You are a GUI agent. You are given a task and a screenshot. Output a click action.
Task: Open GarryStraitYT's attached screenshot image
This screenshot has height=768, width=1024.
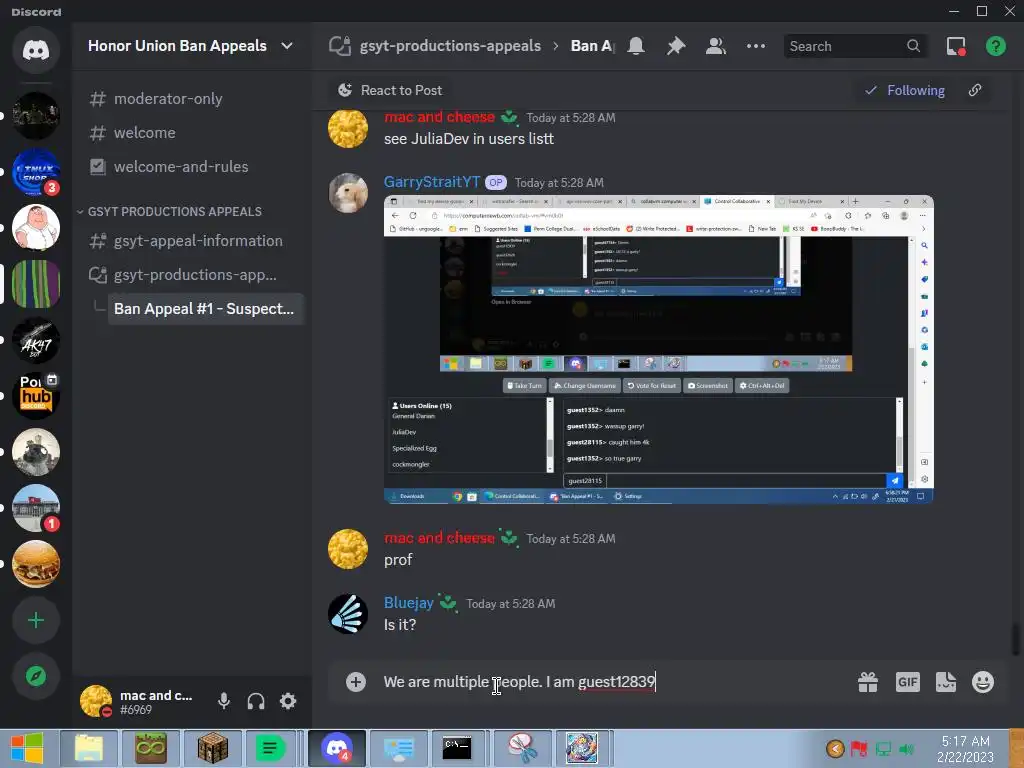[x=658, y=349]
